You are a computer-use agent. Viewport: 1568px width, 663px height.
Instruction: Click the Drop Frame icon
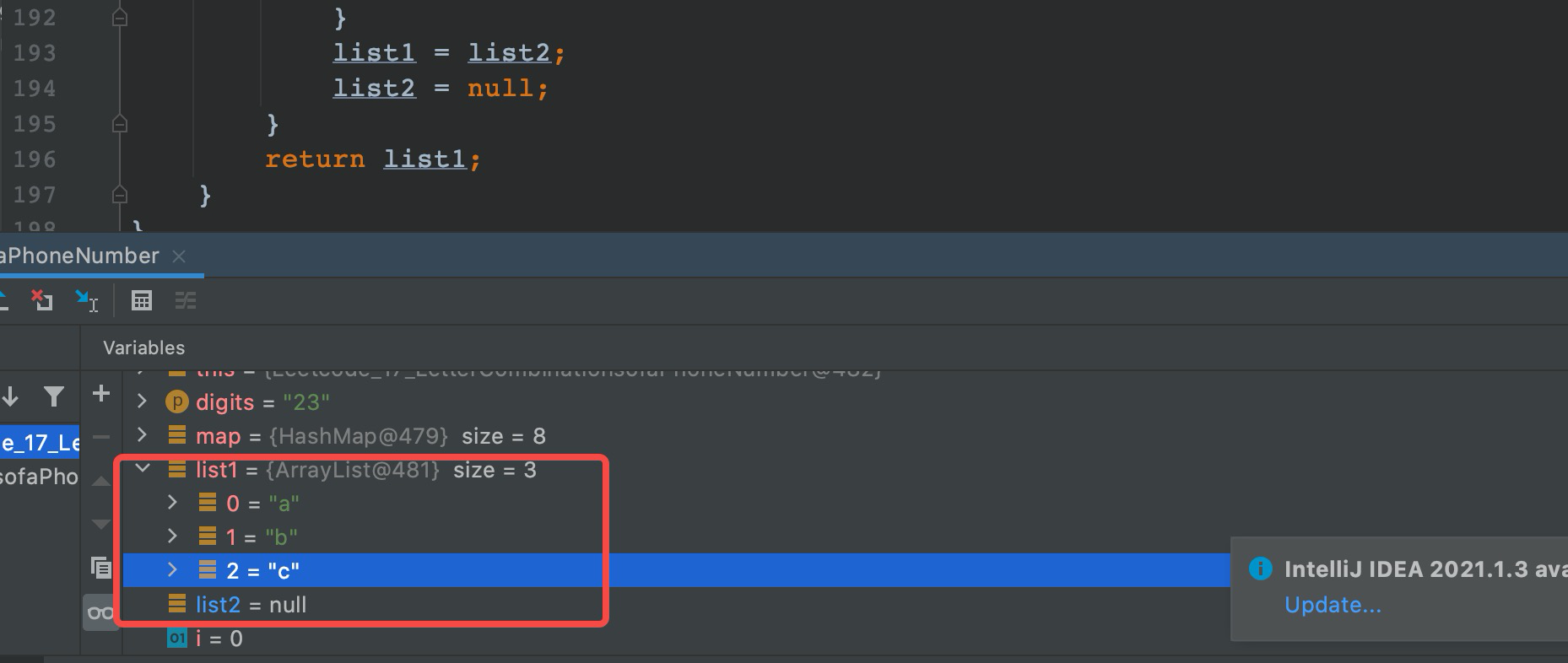coord(42,300)
